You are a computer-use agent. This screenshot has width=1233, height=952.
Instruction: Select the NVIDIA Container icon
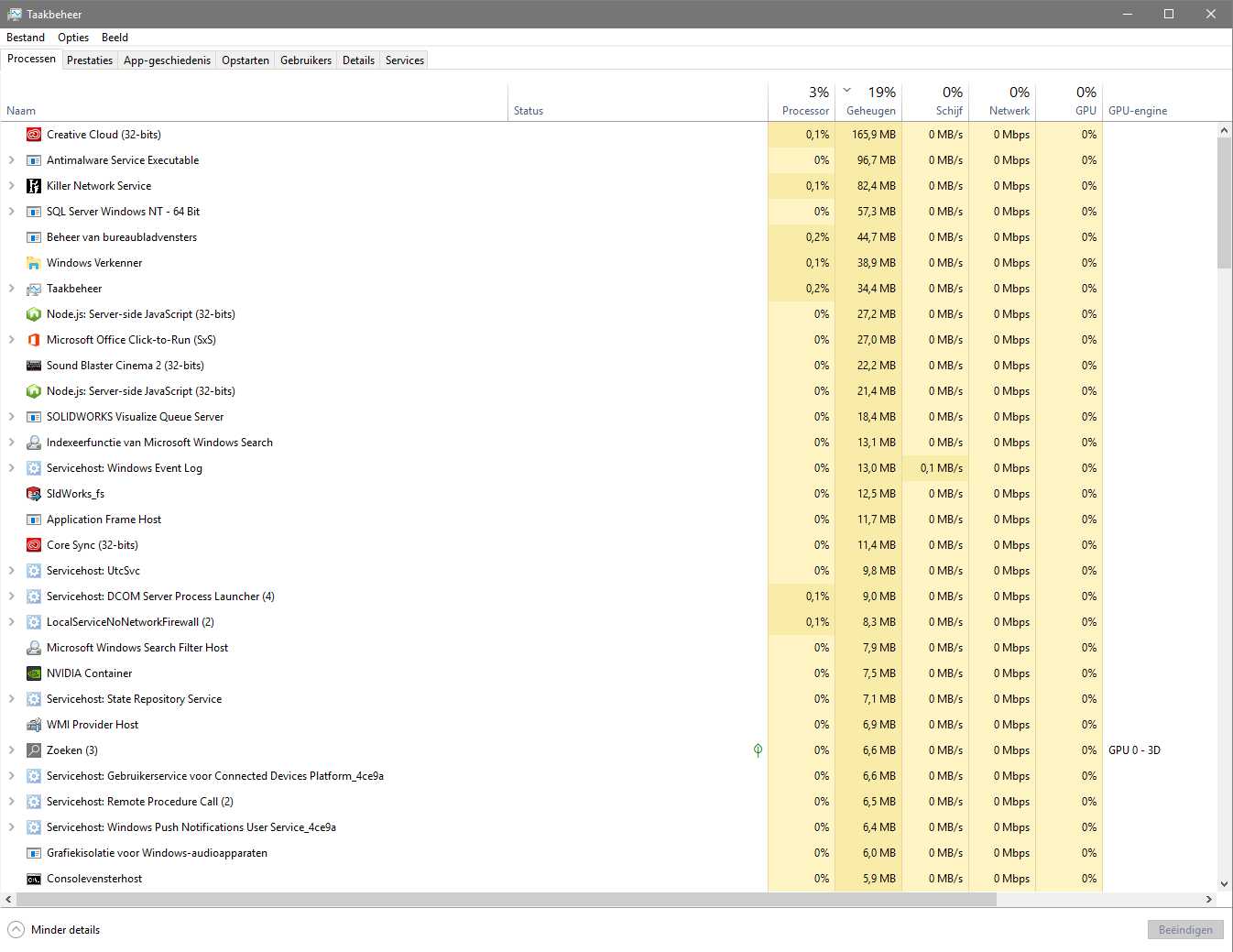(34, 673)
